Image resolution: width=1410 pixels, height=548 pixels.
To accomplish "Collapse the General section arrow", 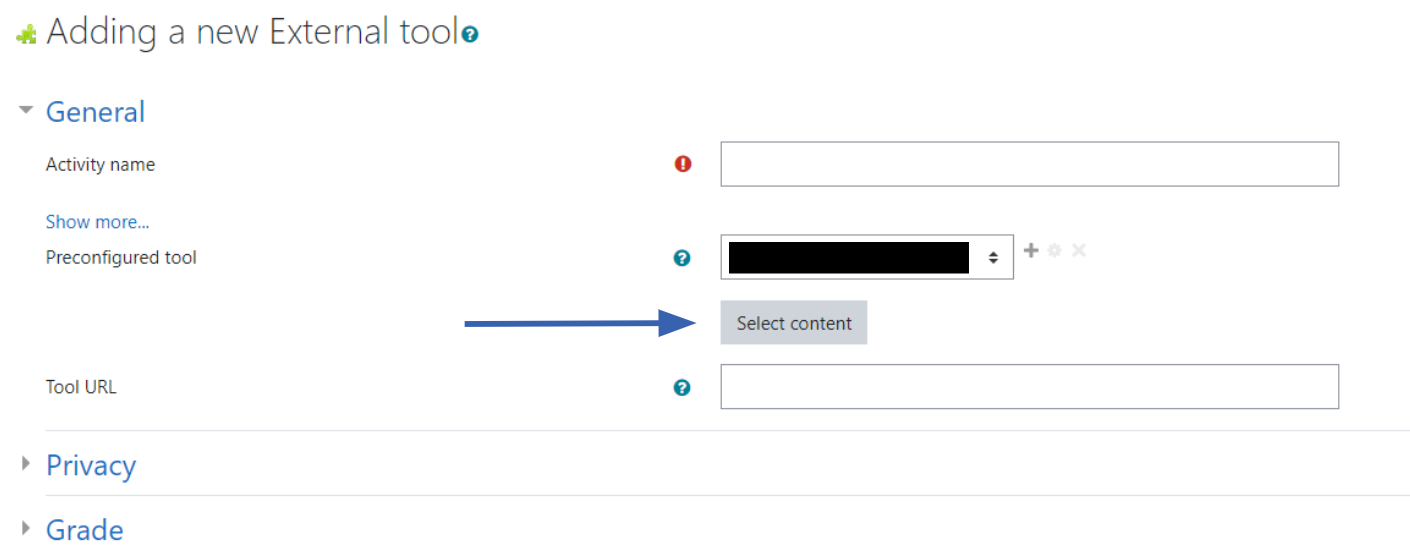I will coord(26,110).
